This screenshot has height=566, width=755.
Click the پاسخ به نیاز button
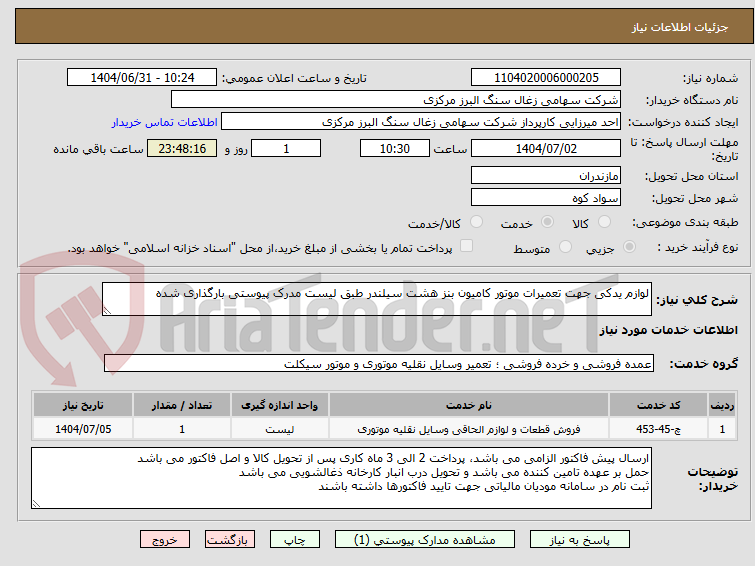580,540
